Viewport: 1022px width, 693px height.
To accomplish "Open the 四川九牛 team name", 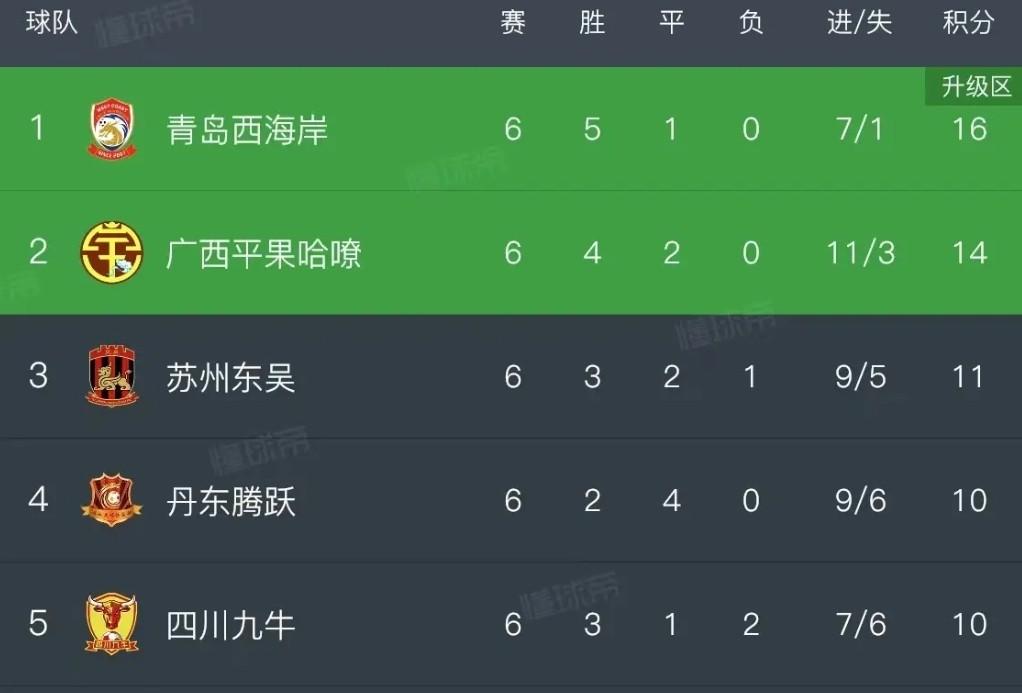I will click(231, 624).
